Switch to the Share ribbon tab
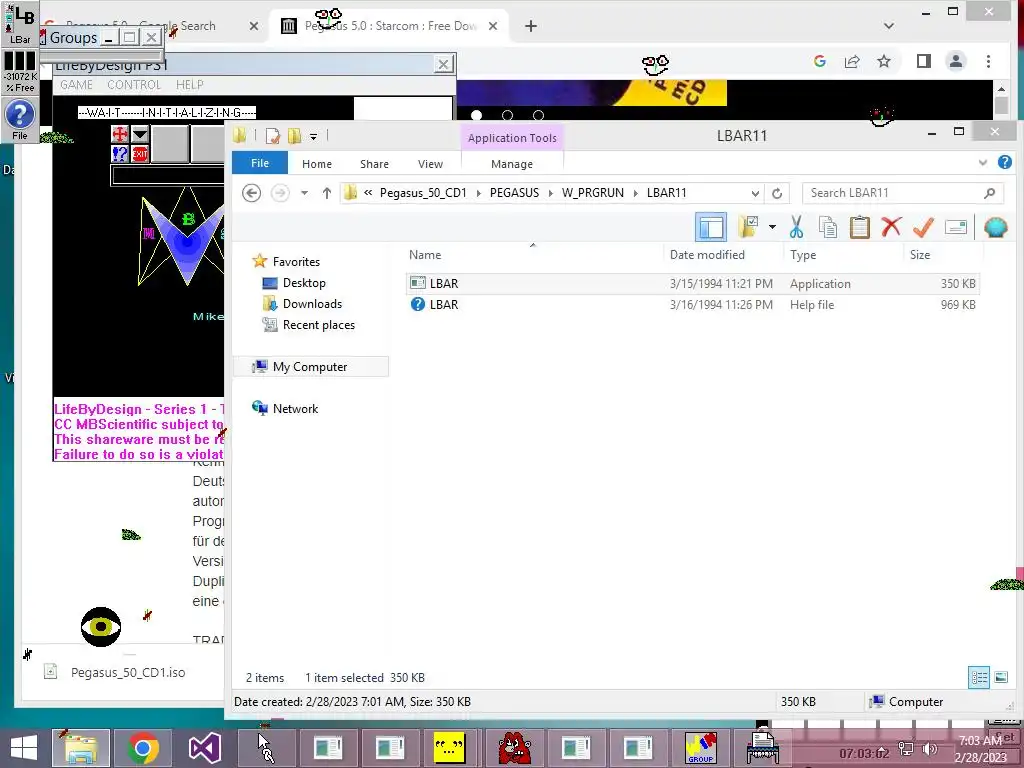 click(x=374, y=164)
